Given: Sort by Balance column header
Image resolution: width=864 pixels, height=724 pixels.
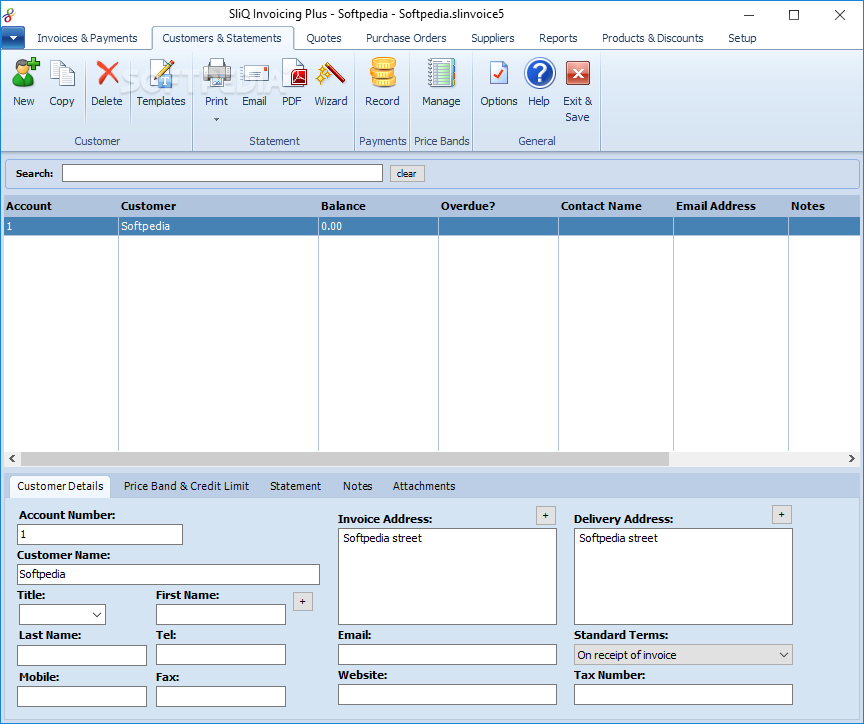Looking at the screenshot, I should pos(379,206).
